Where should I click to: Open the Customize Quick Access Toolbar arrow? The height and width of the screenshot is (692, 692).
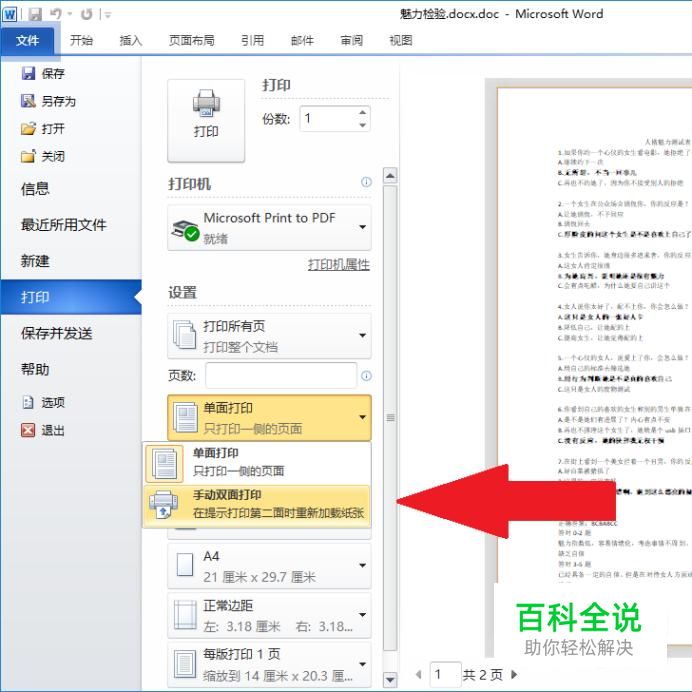pos(107,15)
